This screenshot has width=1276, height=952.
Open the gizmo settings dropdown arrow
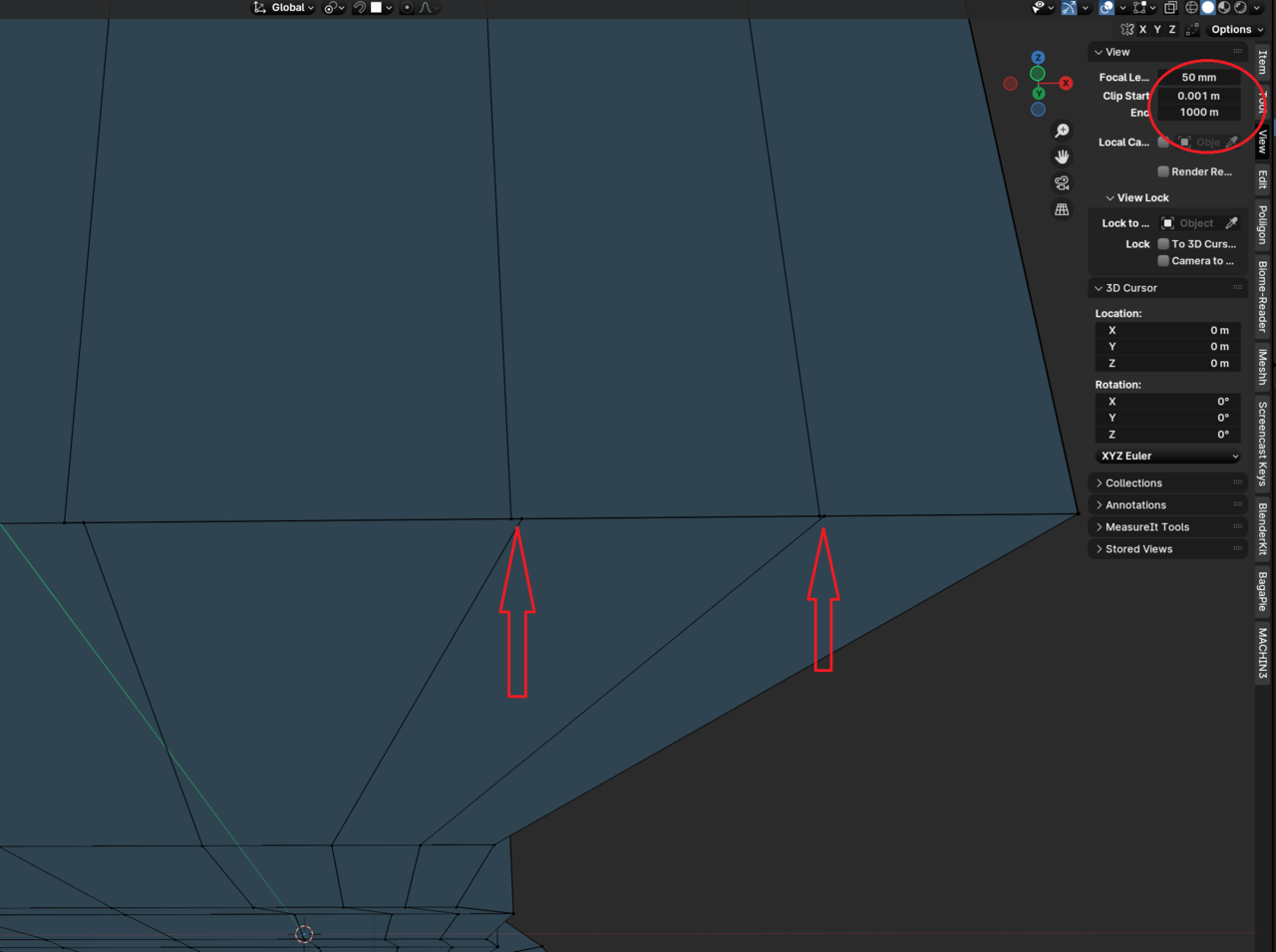1086,8
